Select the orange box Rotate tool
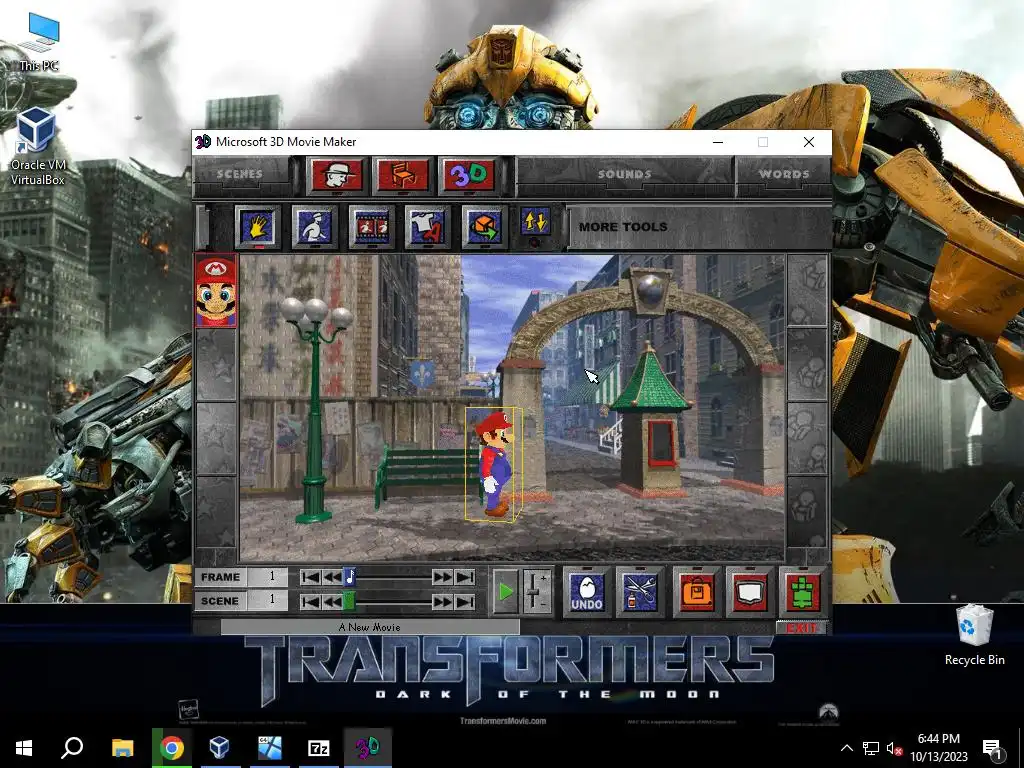 pyautogui.click(x=485, y=227)
